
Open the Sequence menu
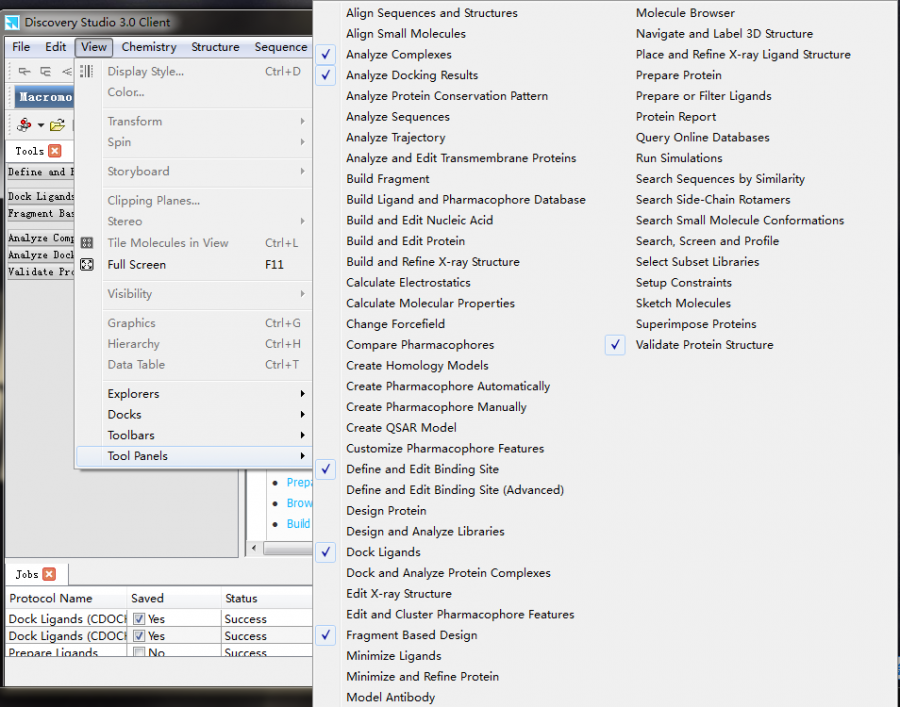tap(281, 47)
